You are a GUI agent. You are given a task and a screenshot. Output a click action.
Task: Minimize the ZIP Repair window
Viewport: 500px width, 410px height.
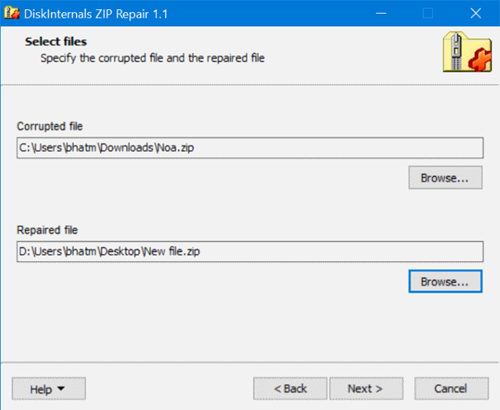click(x=381, y=13)
